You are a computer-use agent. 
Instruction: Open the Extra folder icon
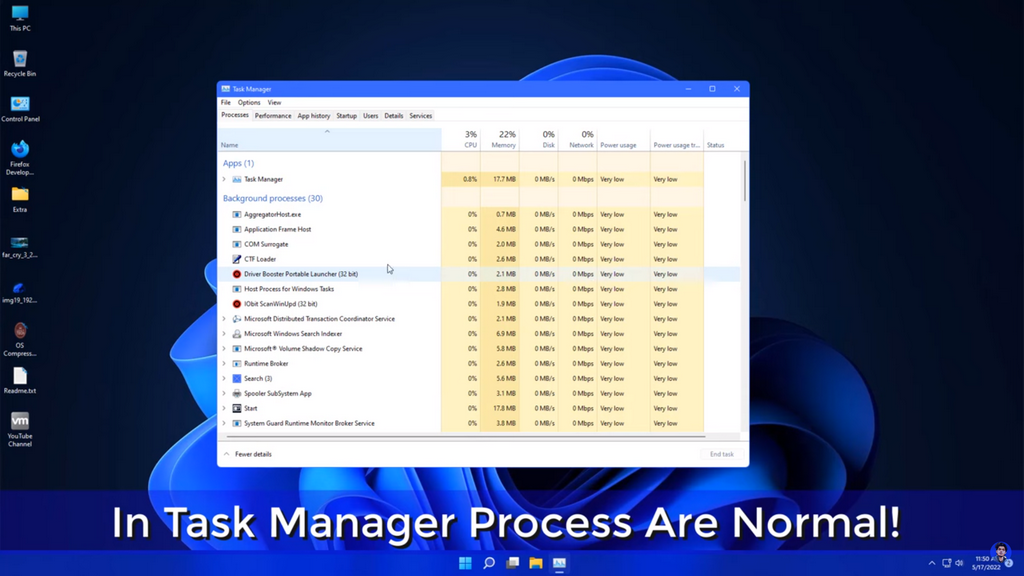tap(20, 199)
